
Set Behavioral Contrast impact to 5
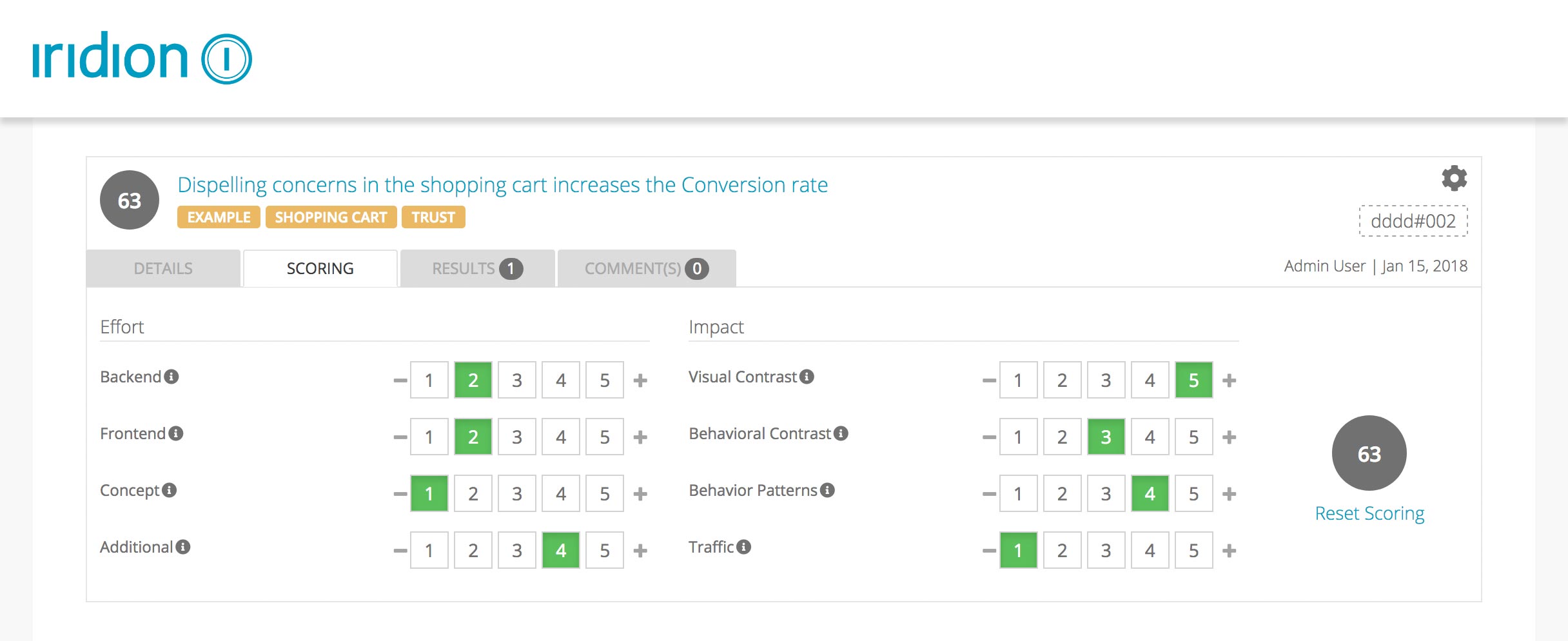(x=1194, y=437)
